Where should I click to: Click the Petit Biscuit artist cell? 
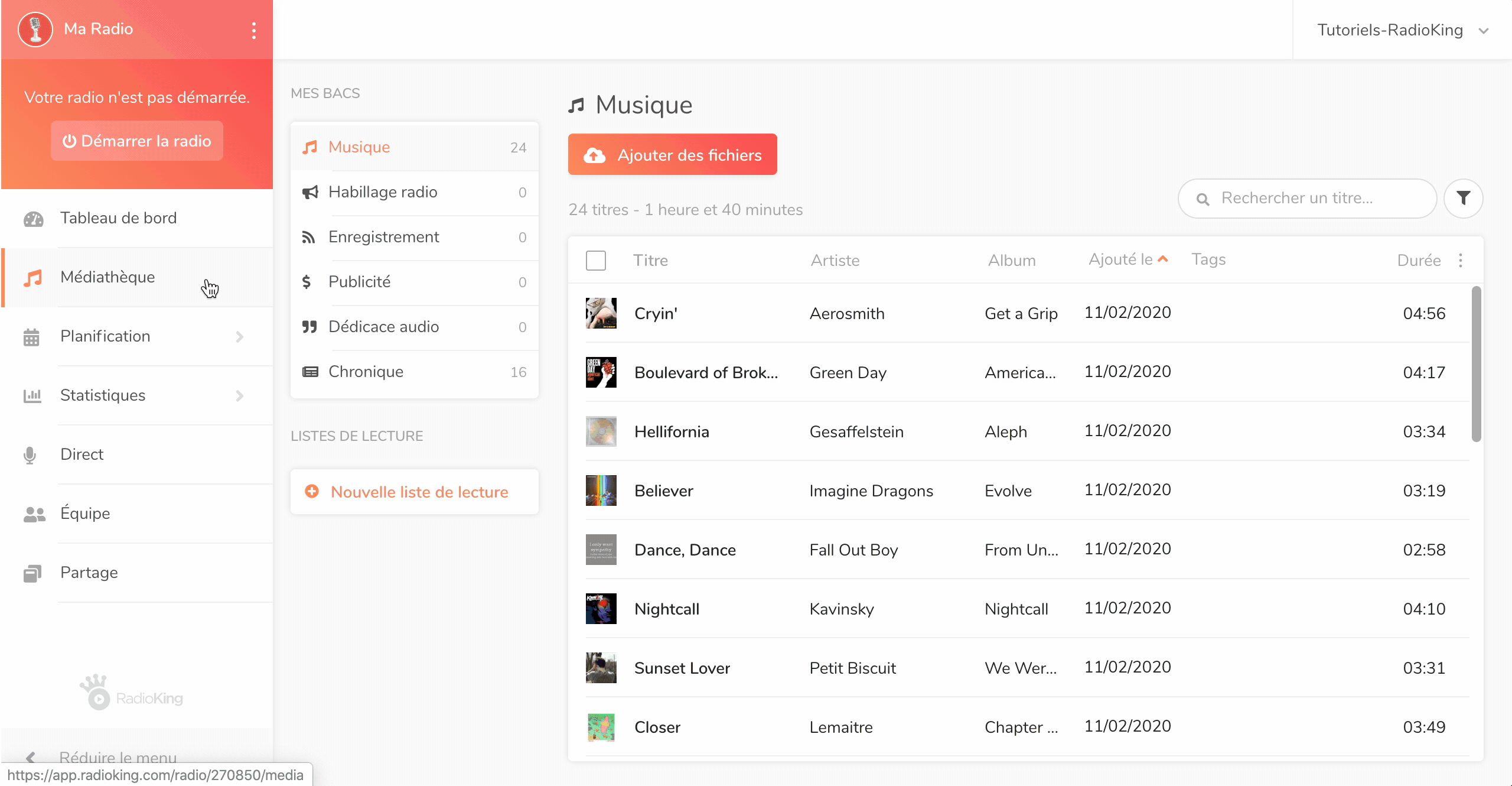click(x=853, y=668)
